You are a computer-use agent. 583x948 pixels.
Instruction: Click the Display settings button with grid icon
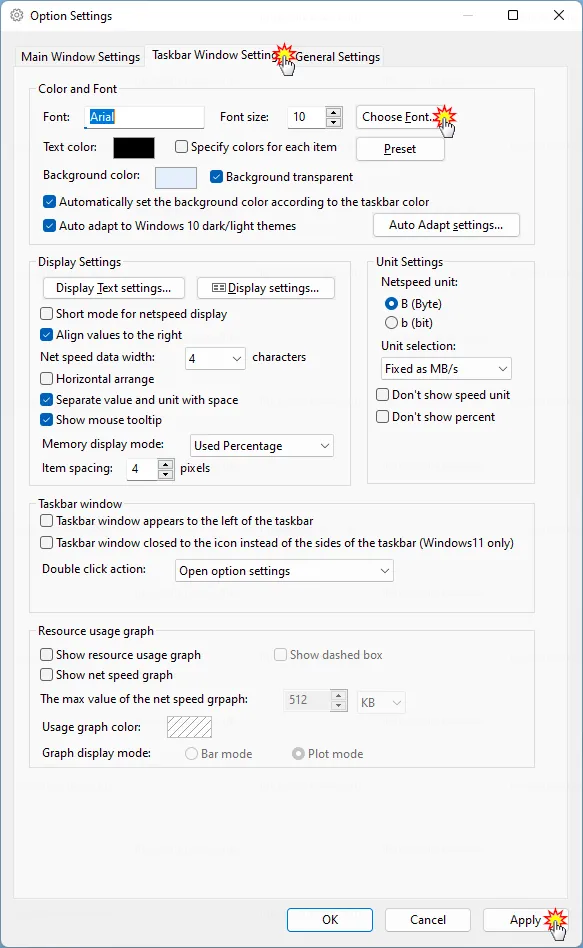pyautogui.click(x=265, y=288)
